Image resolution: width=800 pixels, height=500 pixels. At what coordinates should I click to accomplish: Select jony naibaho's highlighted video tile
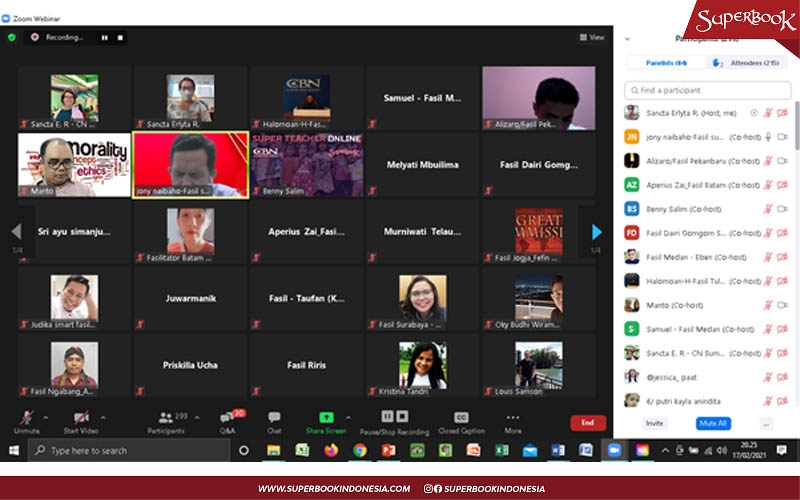tap(190, 165)
